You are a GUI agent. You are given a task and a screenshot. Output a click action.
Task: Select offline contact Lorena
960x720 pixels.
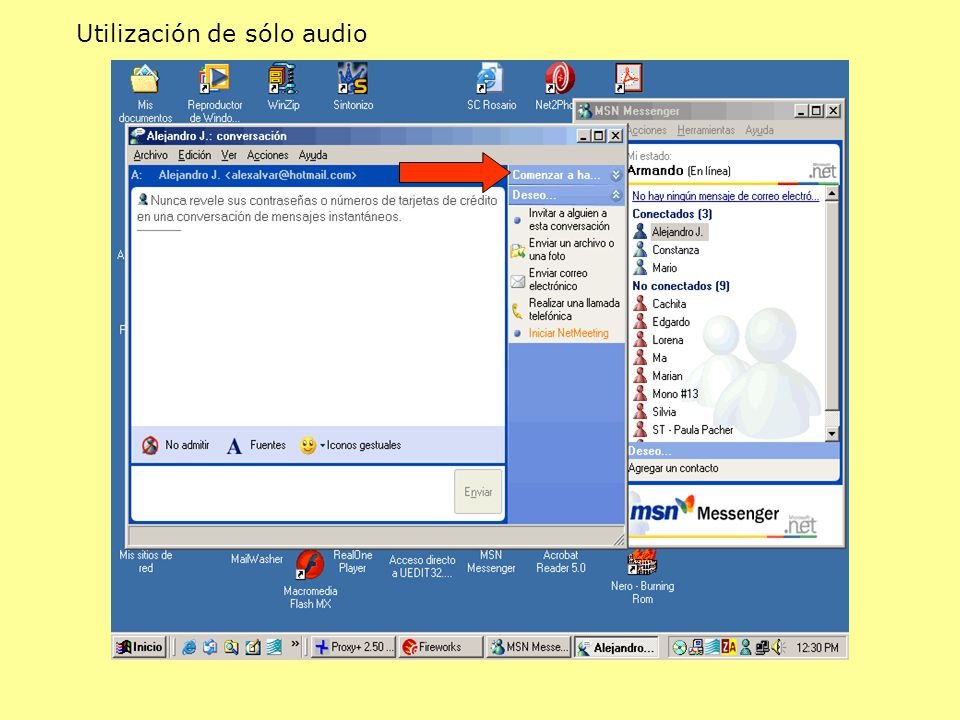click(x=667, y=340)
